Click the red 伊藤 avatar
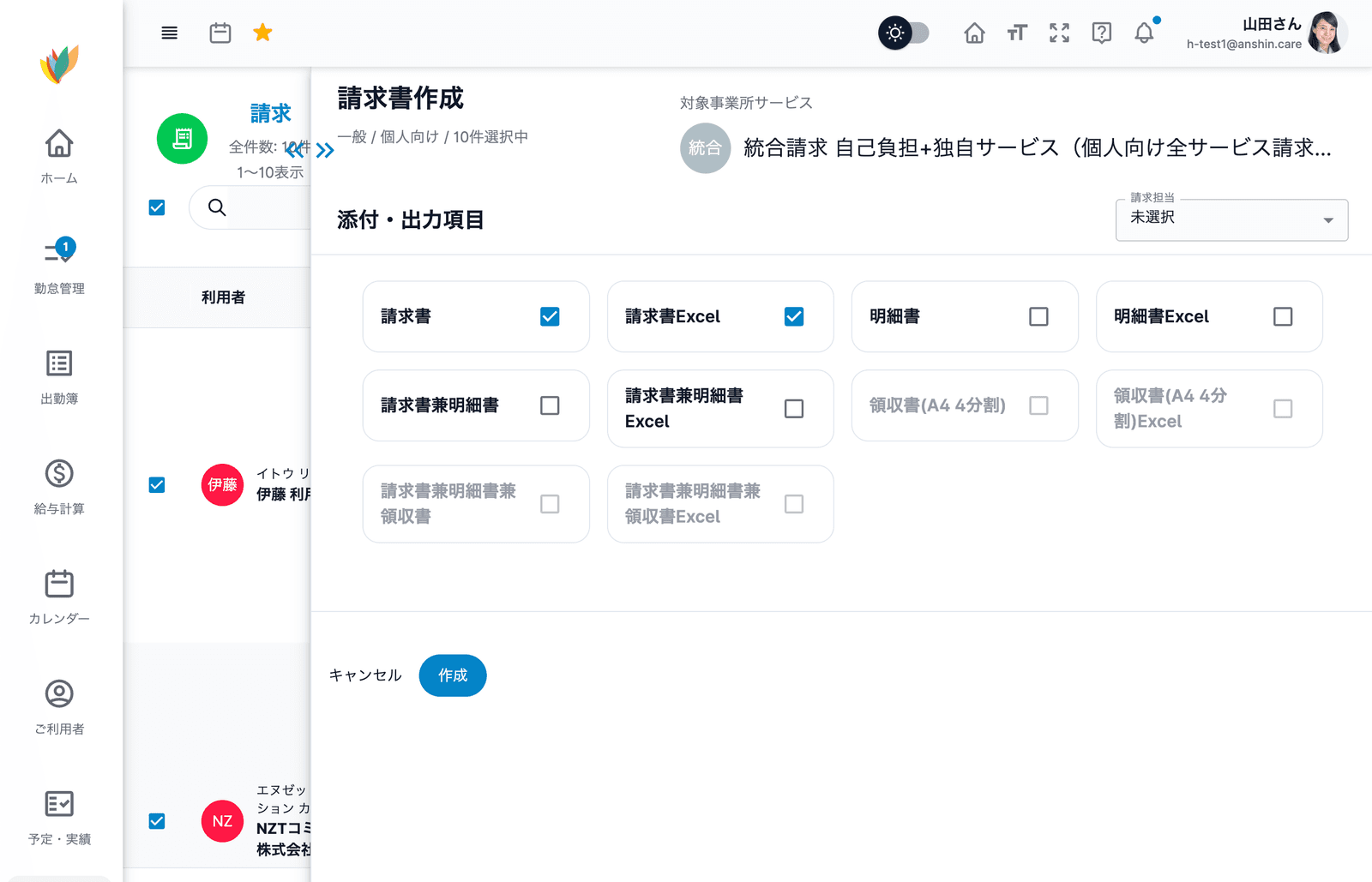This screenshot has width=1372, height=882. 222,485
